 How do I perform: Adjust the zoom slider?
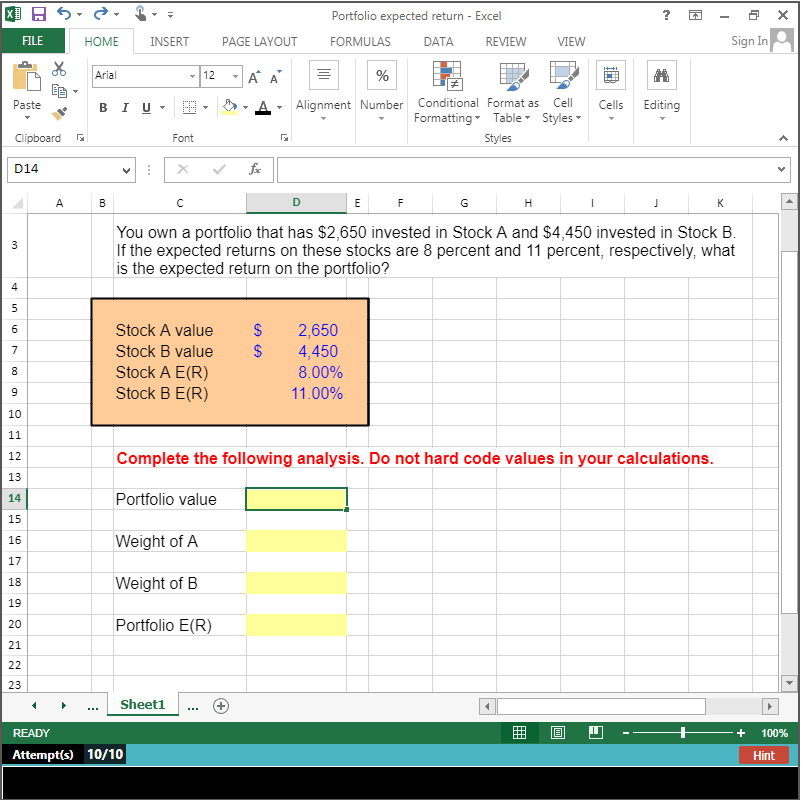click(684, 732)
